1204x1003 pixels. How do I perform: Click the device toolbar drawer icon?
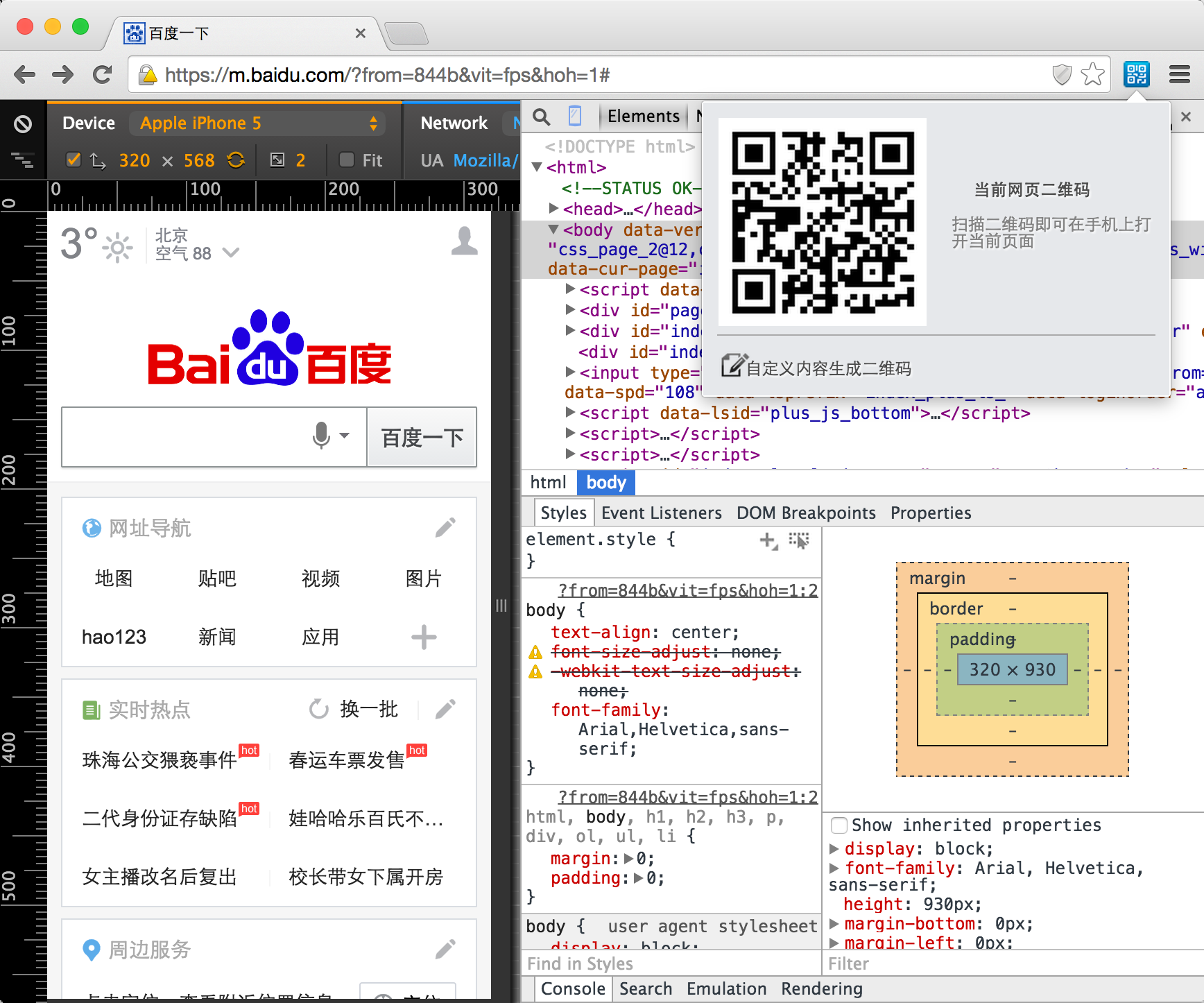tap(23, 160)
